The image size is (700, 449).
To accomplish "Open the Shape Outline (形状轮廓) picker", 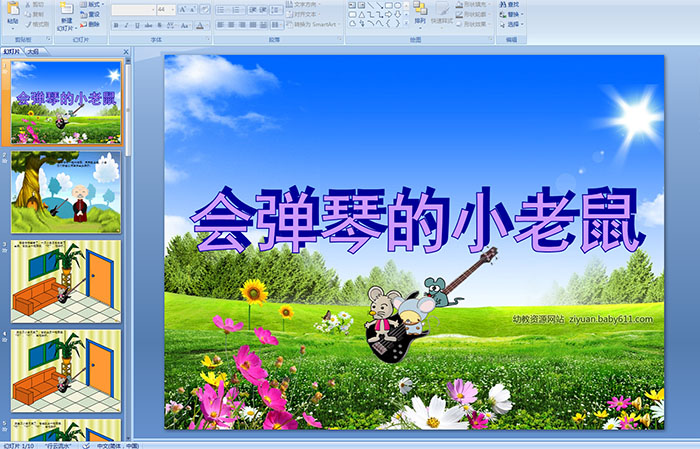I will [472, 14].
